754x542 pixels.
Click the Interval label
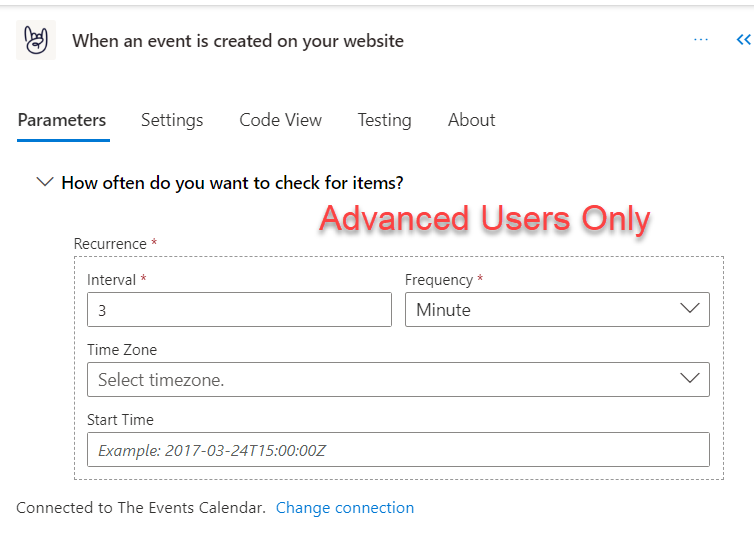click(x=112, y=280)
